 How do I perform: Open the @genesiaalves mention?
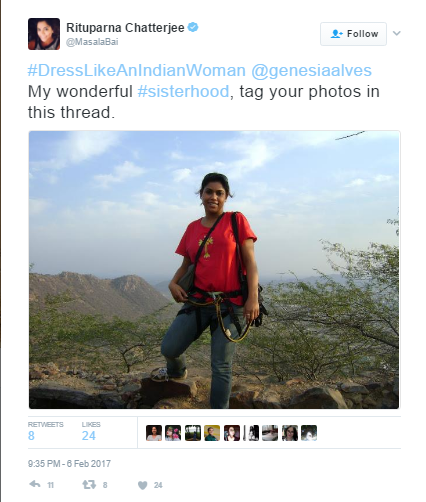(x=311, y=70)
